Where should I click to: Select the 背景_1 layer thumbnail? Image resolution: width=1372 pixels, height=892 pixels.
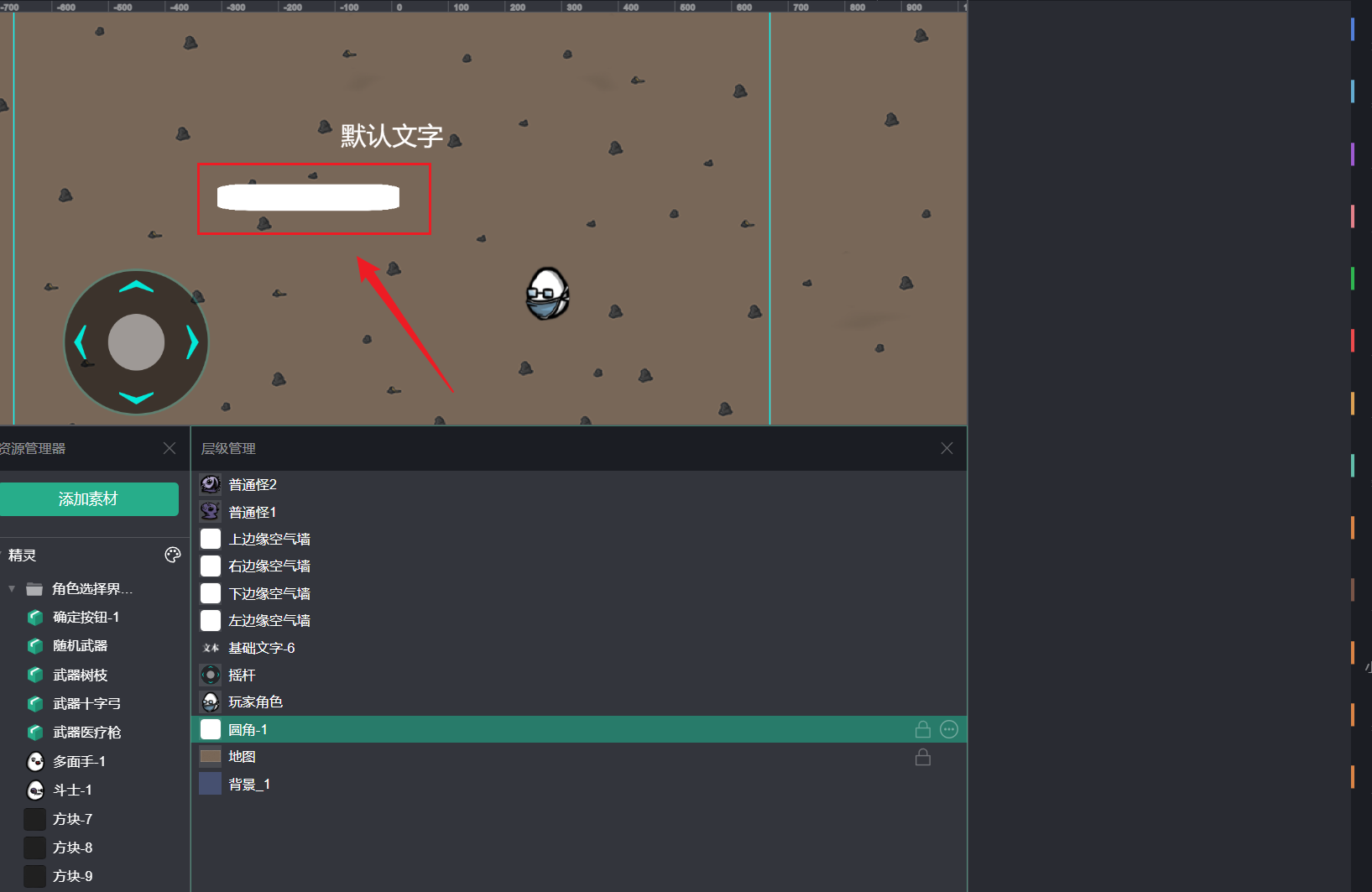[211, 784]
